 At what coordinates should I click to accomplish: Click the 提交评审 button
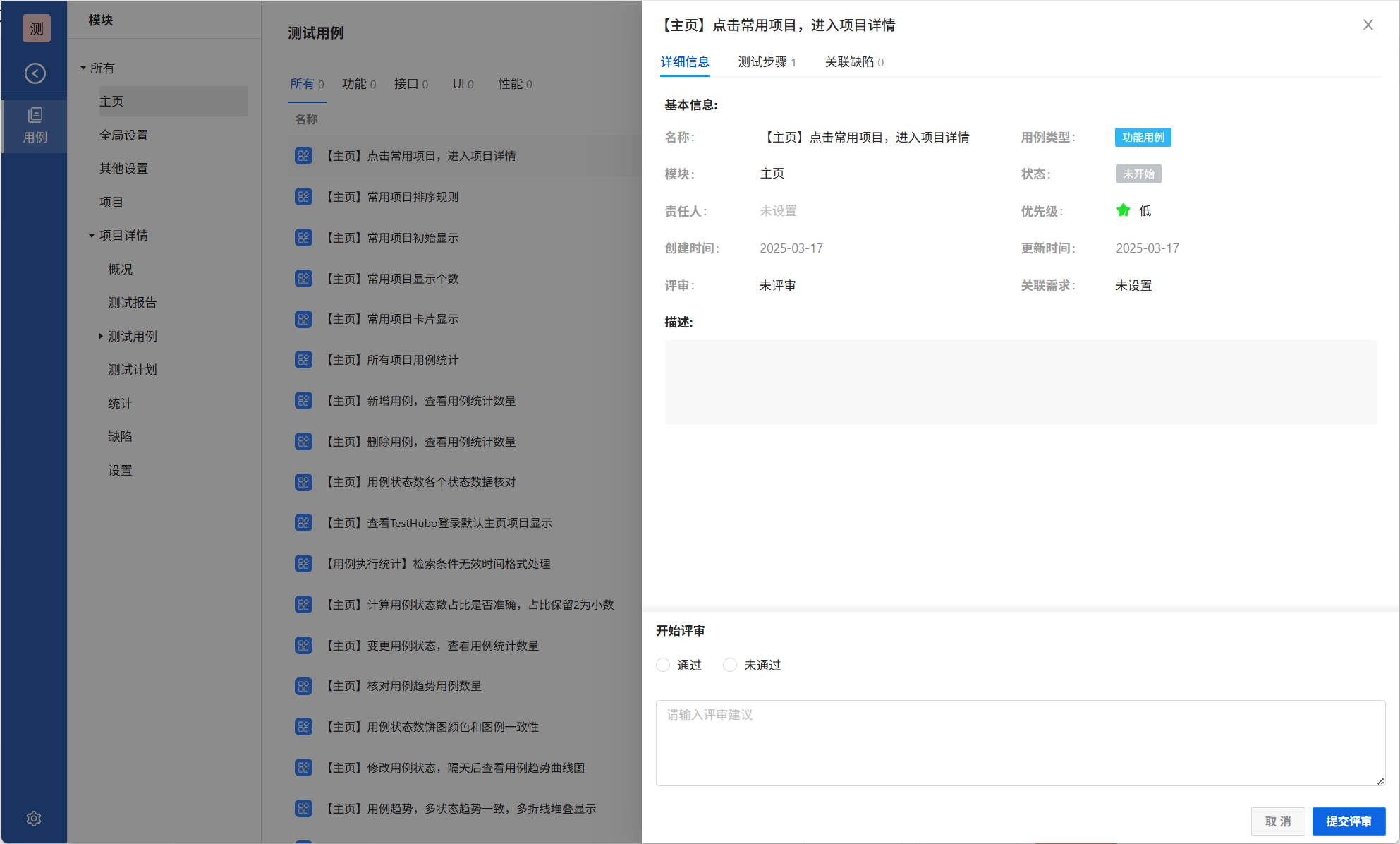click(x=1348, y=821)
